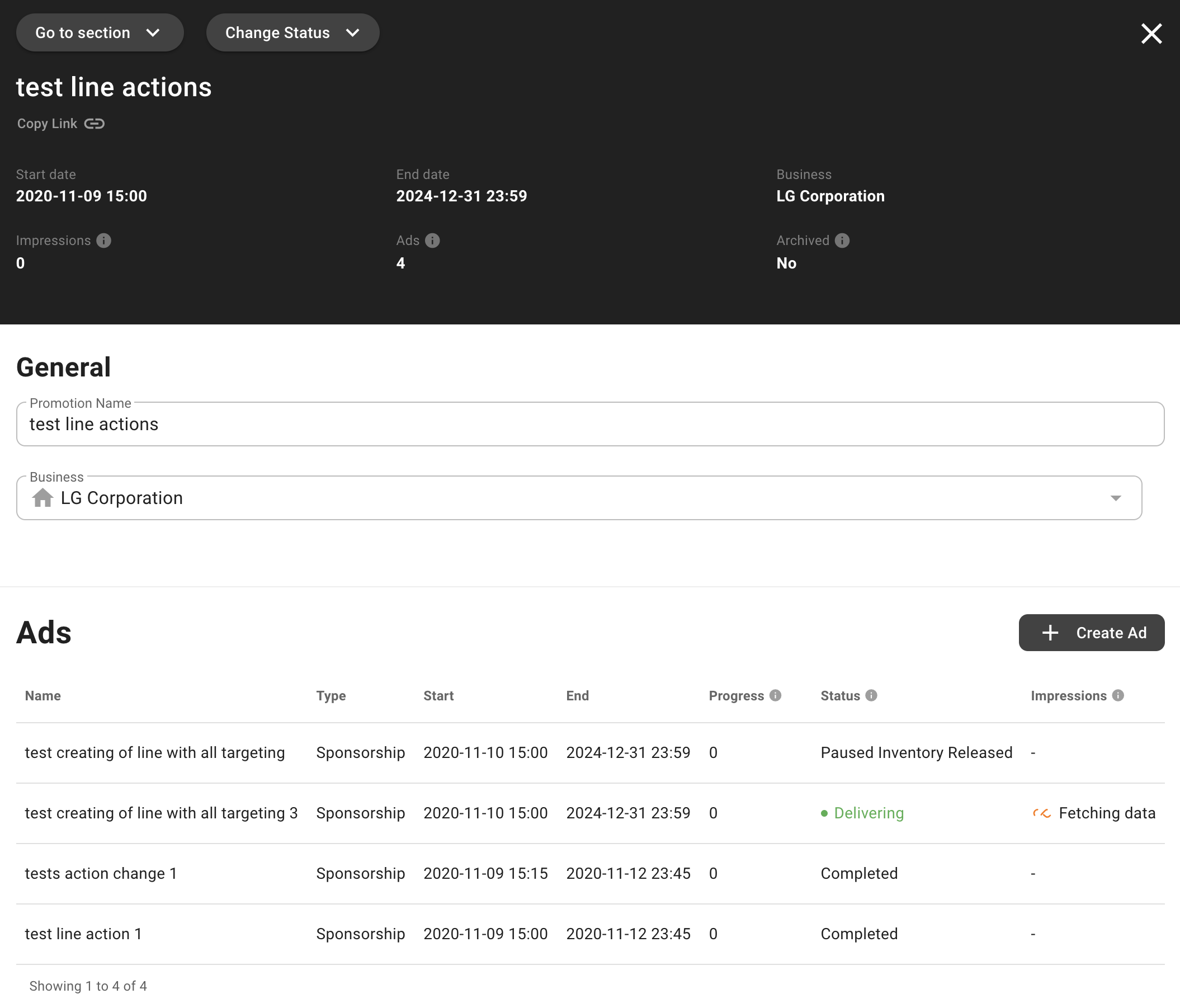Sort ads by the Name column header
The image size is (1180, 1008).
tap(43, 695)
